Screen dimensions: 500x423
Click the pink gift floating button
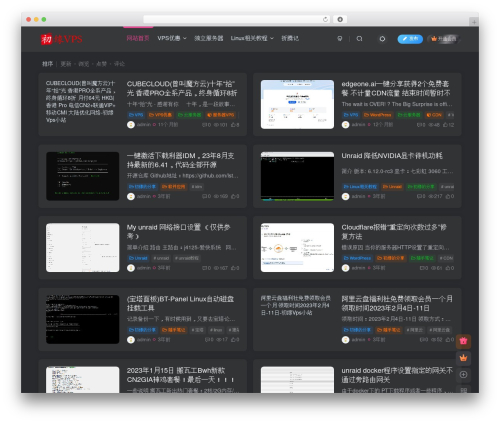click(x=463, y=341)
